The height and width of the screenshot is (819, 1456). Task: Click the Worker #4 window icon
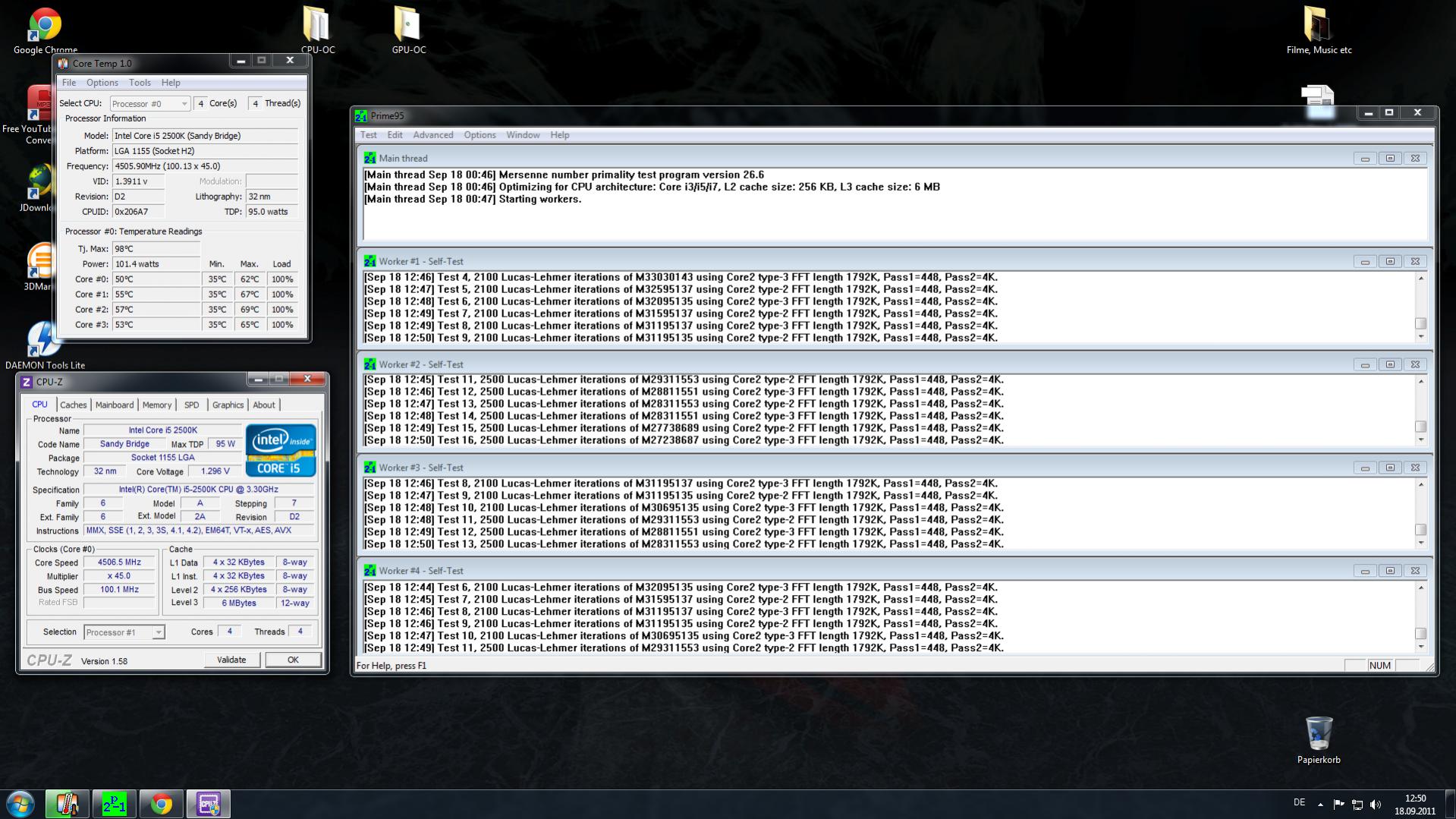tap(370, 571)
